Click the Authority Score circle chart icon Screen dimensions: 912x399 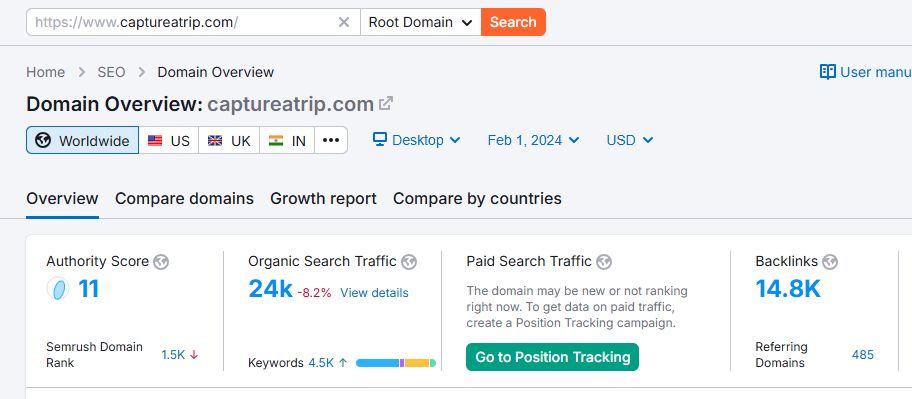pos(58,288)
